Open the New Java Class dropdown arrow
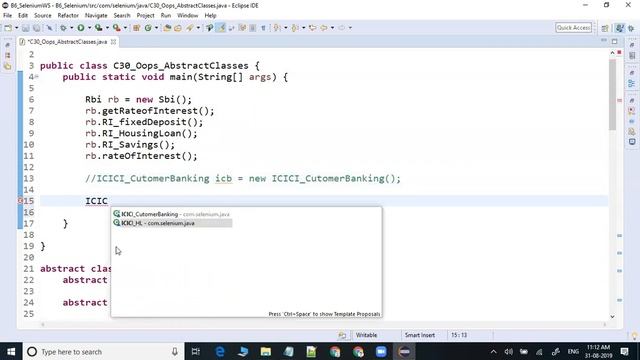The width and height of the screenshot is (640, 360). coord(156,28)
